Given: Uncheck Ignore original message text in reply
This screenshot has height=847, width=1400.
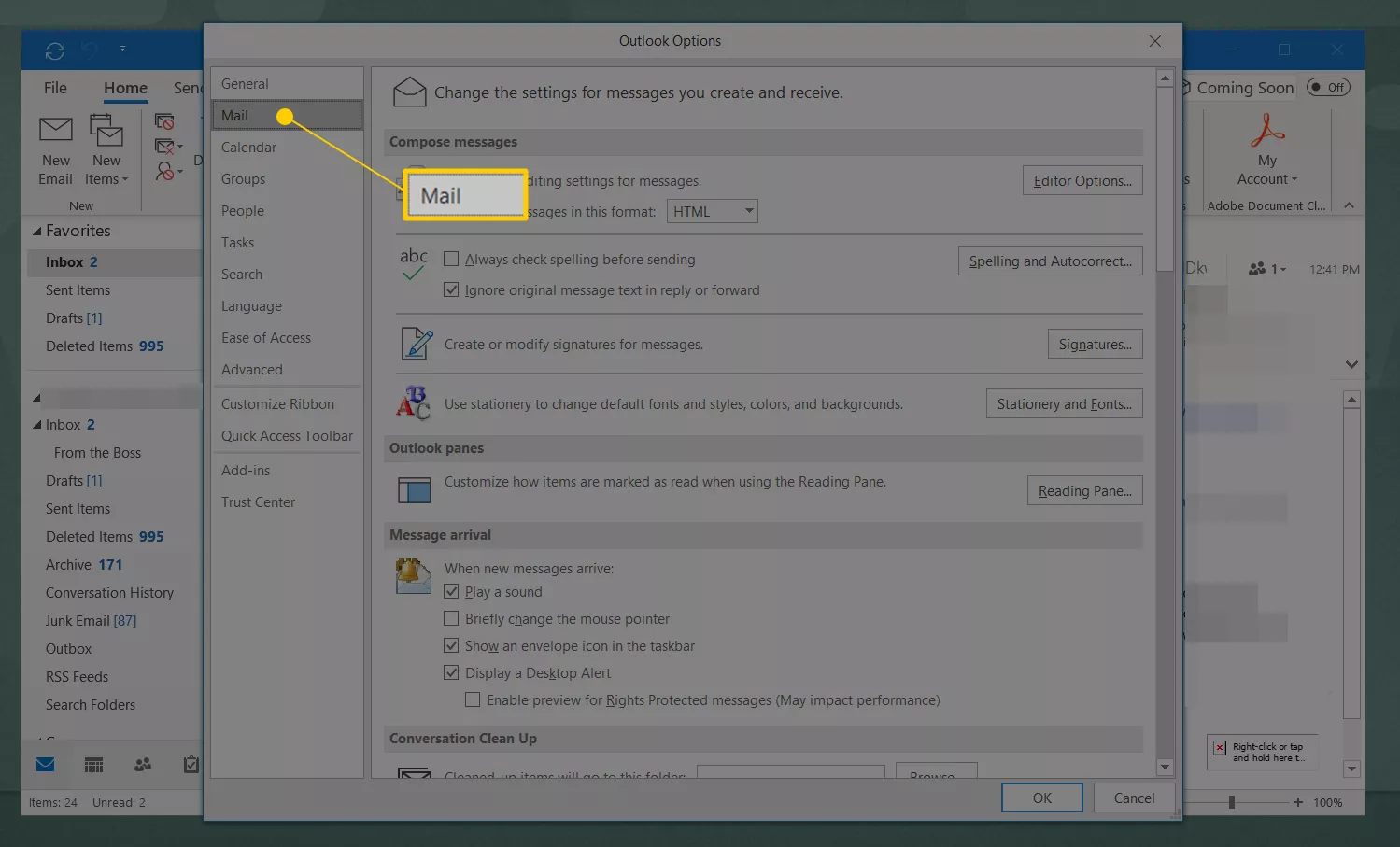Looking at the screenshot, I should pyautogui.click(x=451, y=289).
